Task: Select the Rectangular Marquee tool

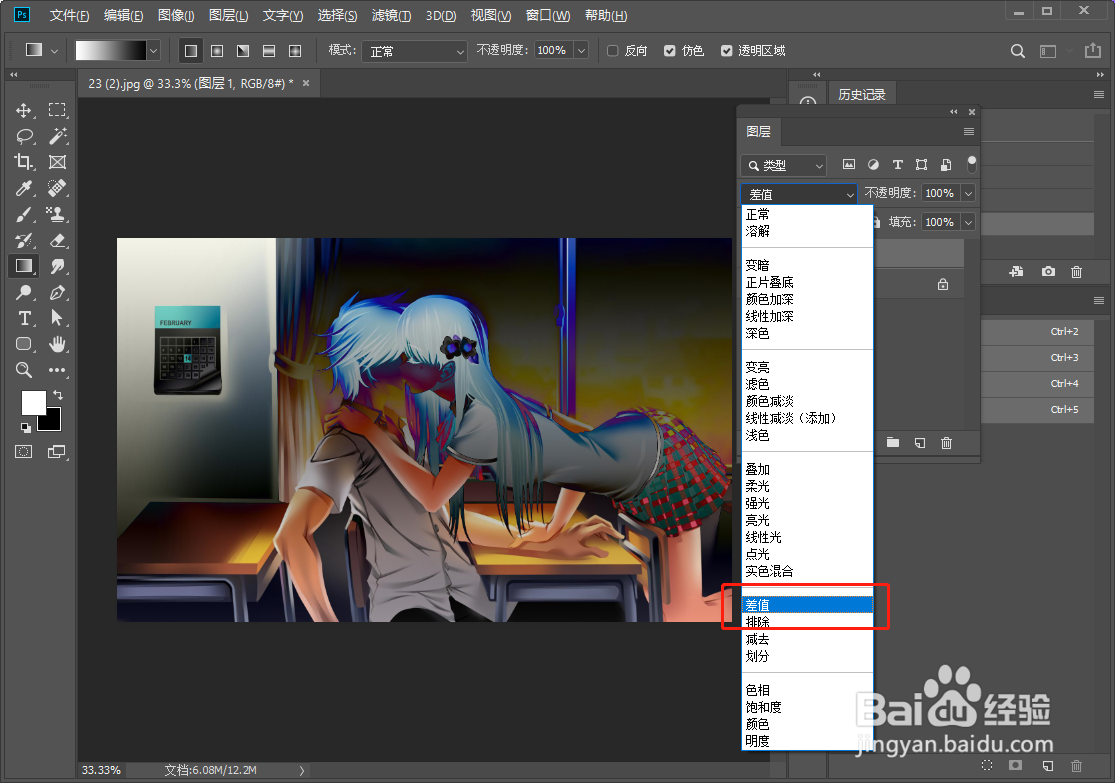Action: coord(57,110)
